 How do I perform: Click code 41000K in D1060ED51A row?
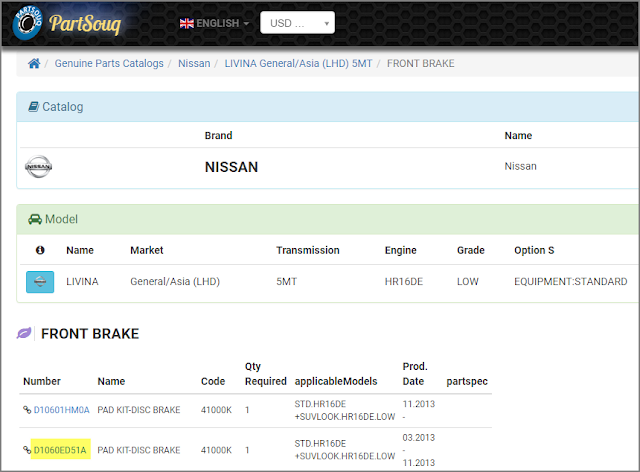(216, 450)
